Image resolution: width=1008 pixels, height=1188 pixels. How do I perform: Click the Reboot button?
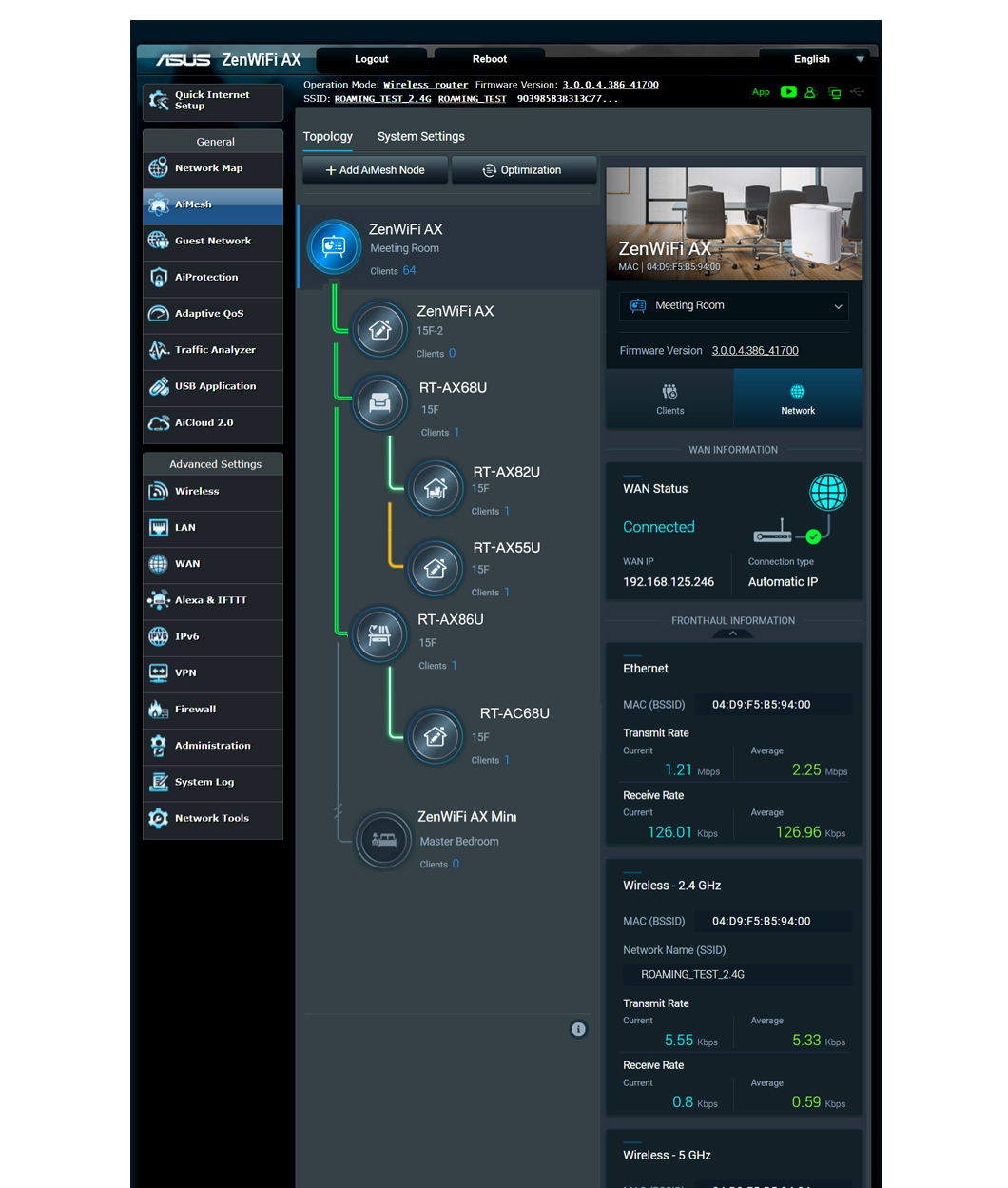[x=489, y=59]
